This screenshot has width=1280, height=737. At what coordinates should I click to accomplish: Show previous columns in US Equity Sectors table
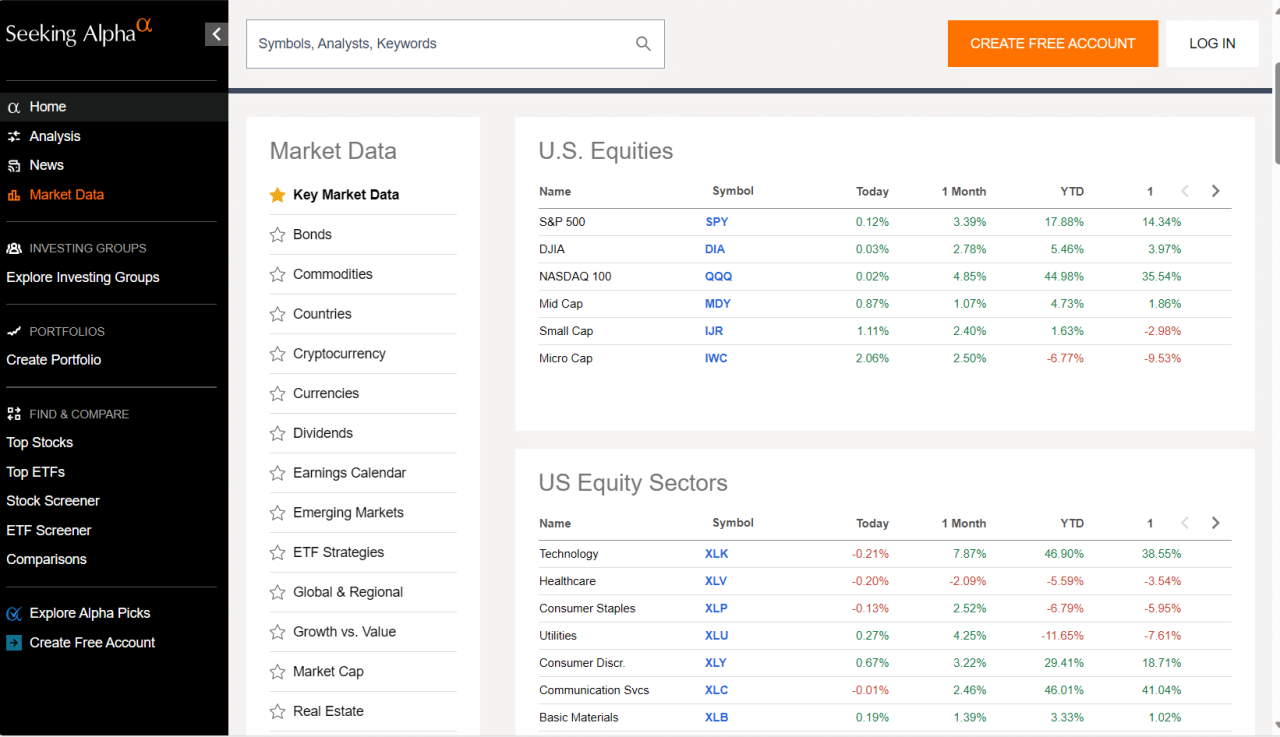[x=1185, y=523]
